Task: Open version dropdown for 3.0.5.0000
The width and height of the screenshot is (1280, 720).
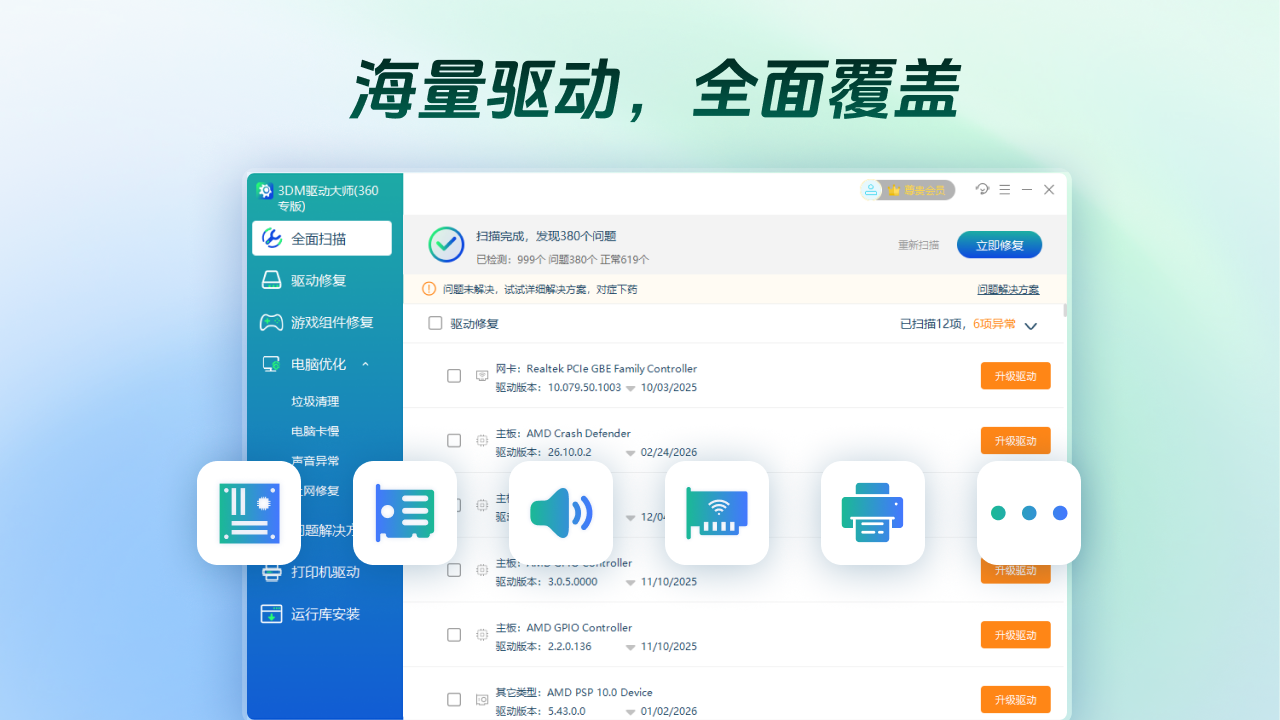Action: pyautogui.click(x=631, y=582)
